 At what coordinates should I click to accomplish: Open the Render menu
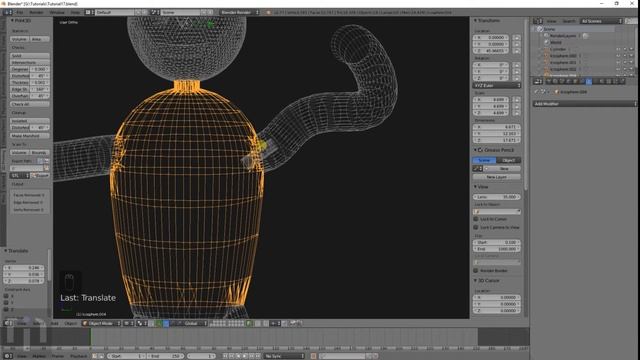point(36,13)
